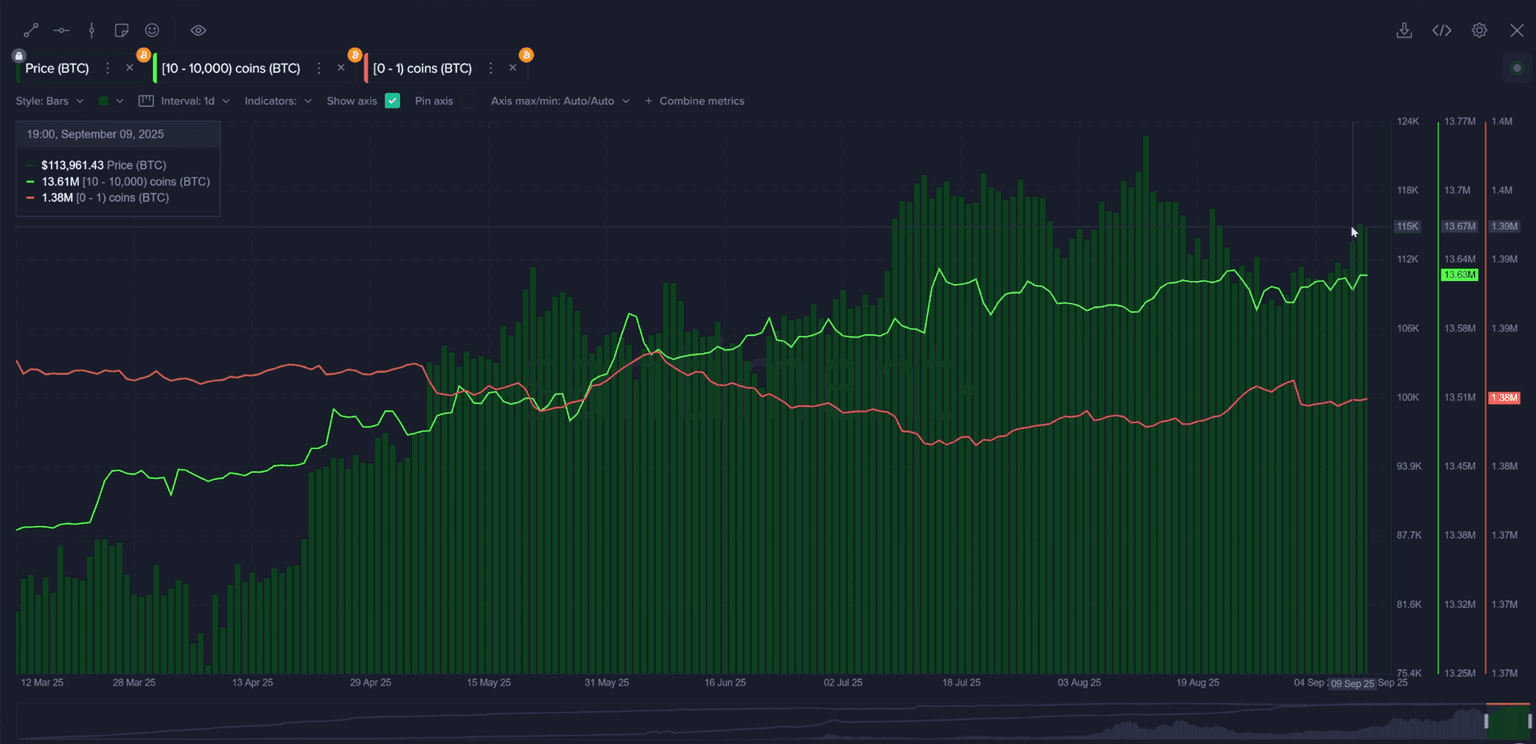Add a sticky note to chart
Image resolution: width=1536 pixels, height=744 pixels.
point(122,31)
